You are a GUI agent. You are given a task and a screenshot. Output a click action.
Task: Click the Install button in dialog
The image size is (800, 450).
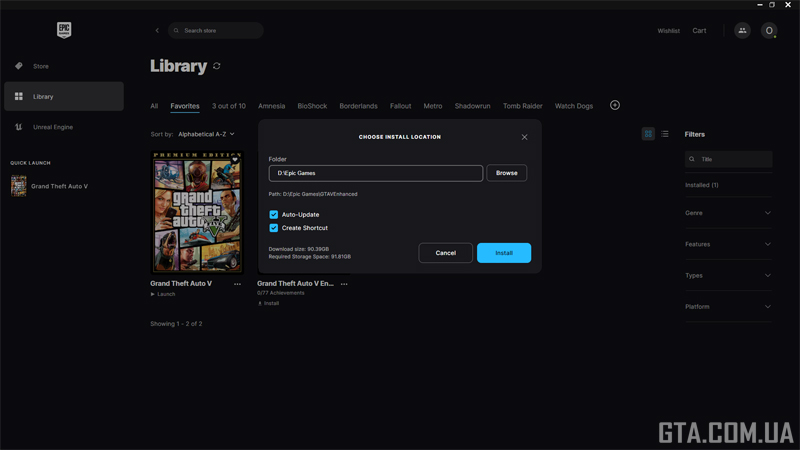click(504, 253)
